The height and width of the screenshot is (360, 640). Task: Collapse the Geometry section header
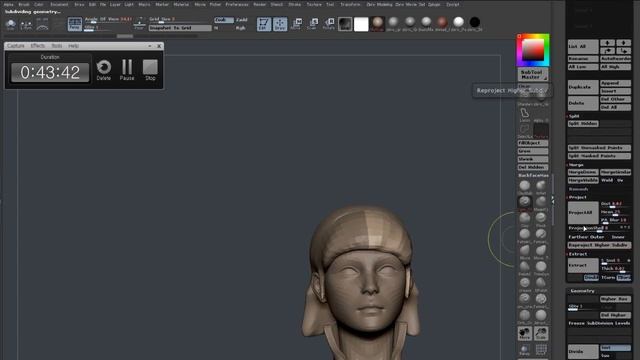pyautogui.click(x=582, y=291)
